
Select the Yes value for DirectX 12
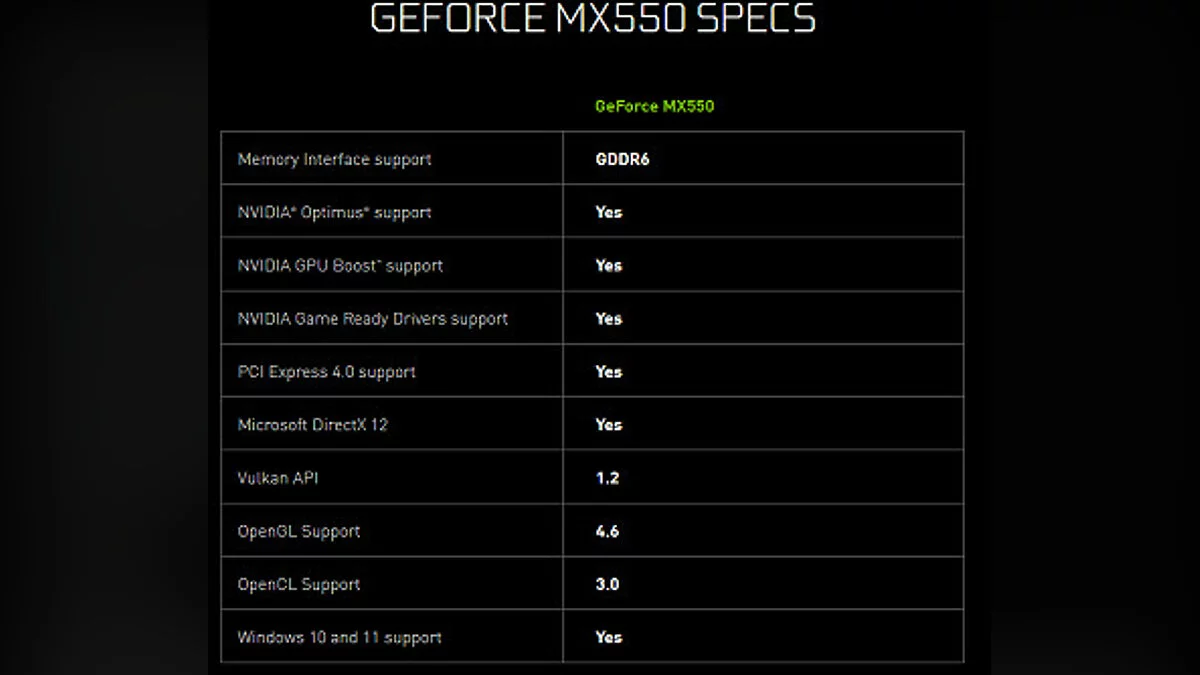608,424
